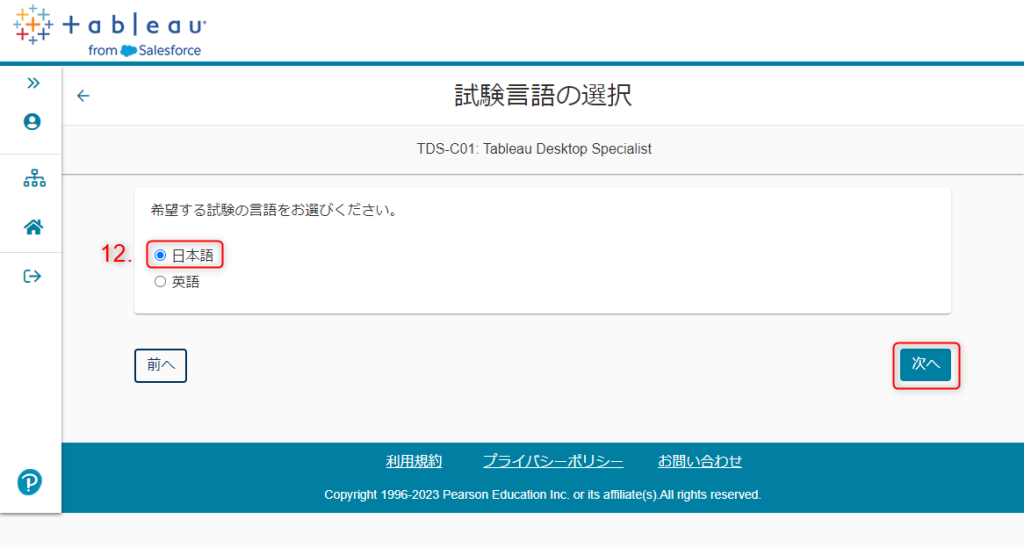Select the 日本語 radio button
1024x548 pixels.
coord(160,255)
